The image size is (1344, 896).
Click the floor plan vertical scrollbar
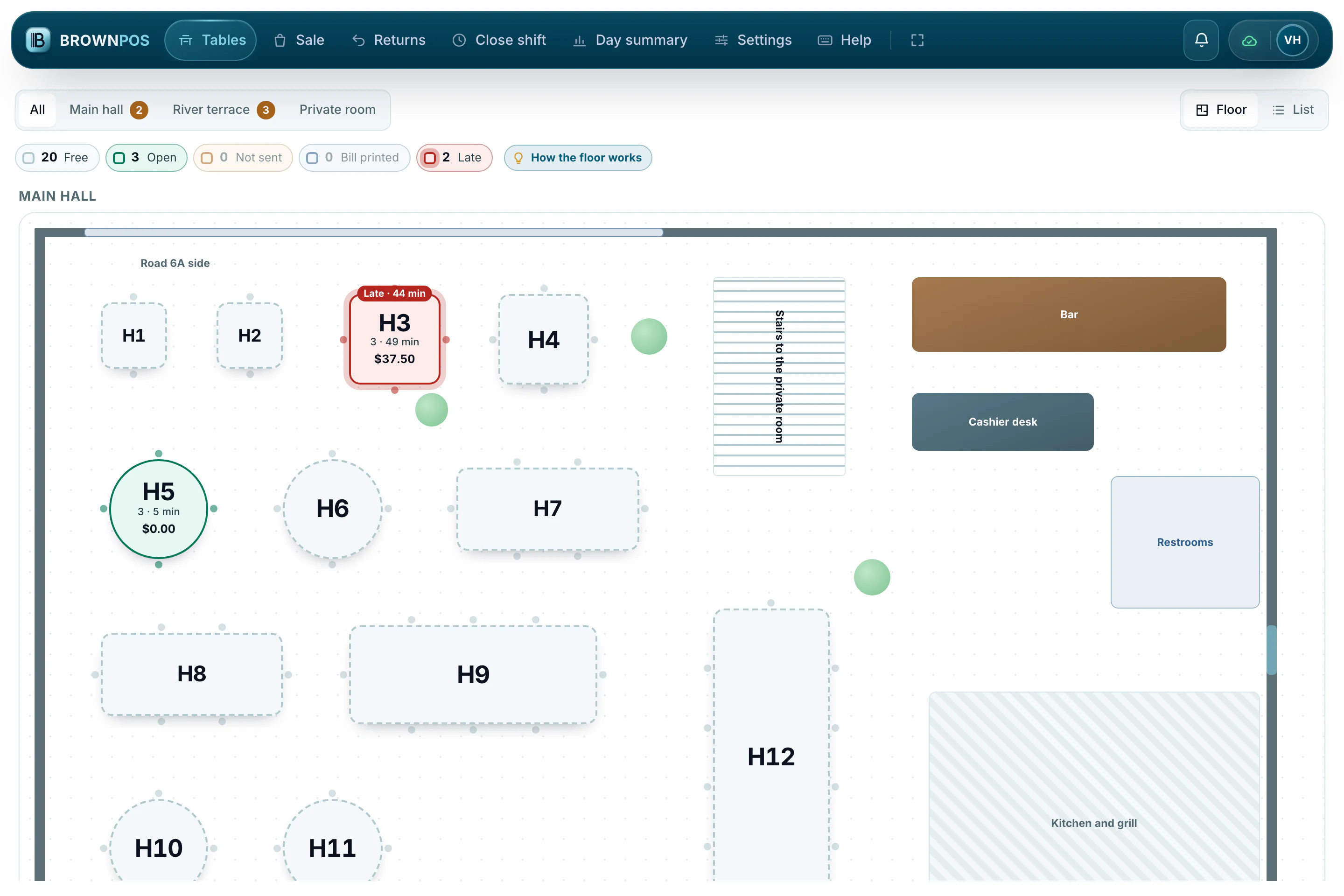click(x=1271, y=650)
